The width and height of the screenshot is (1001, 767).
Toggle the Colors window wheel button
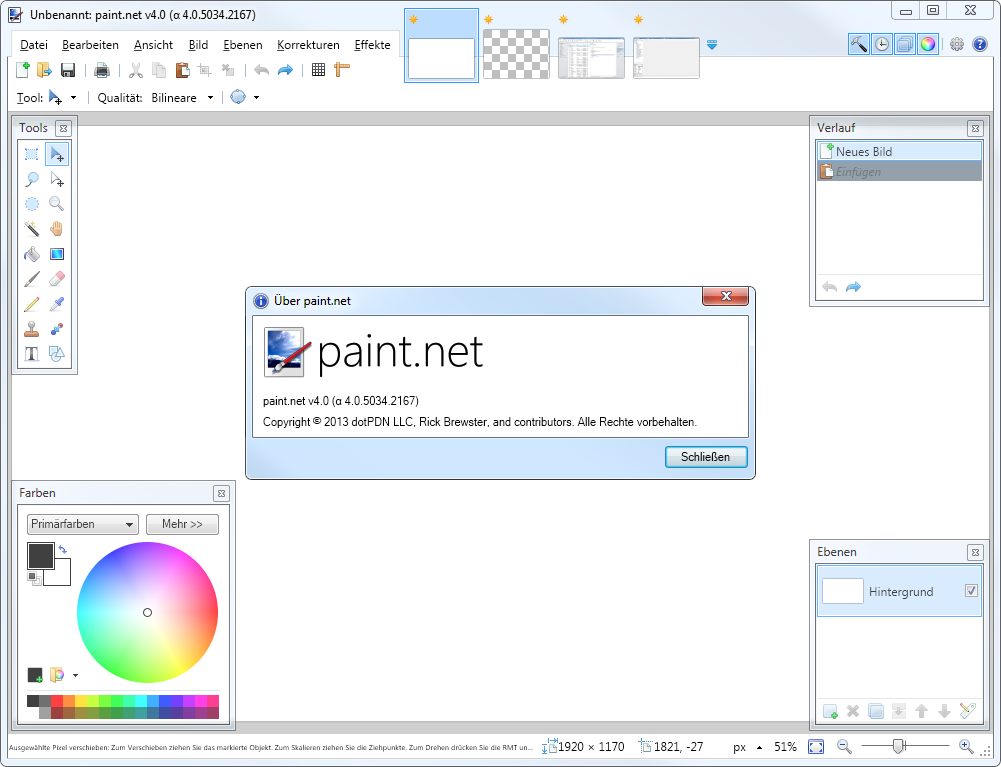[x=928, y=44]
